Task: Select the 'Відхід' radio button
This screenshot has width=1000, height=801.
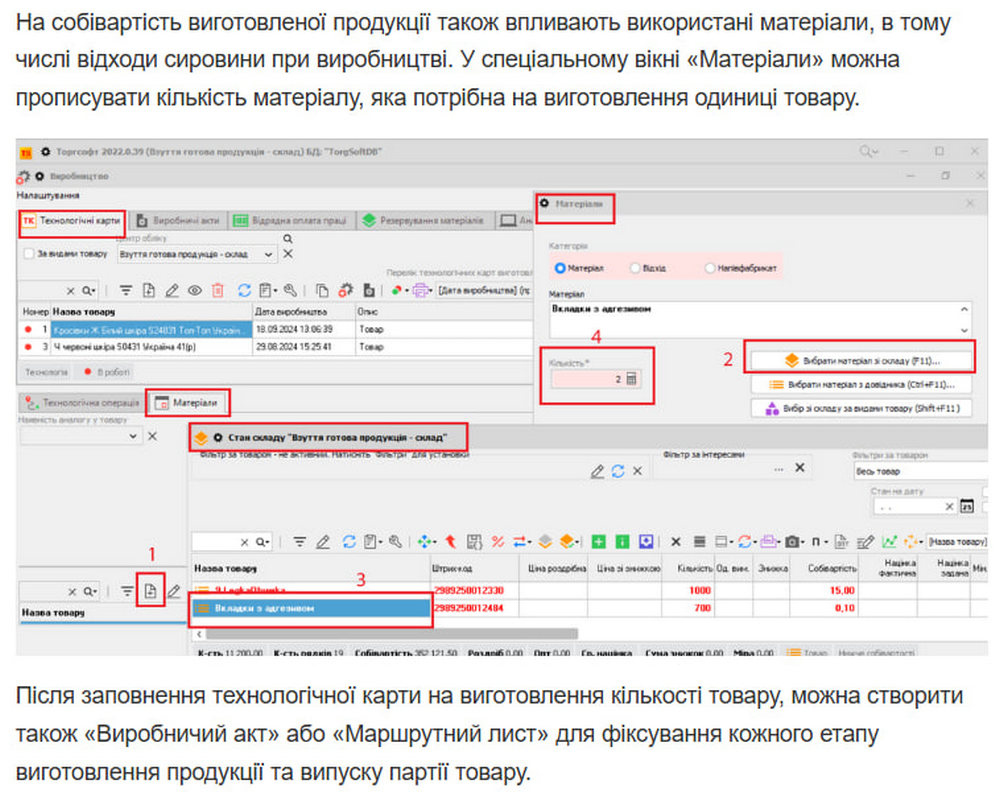Action: [636, 269]
